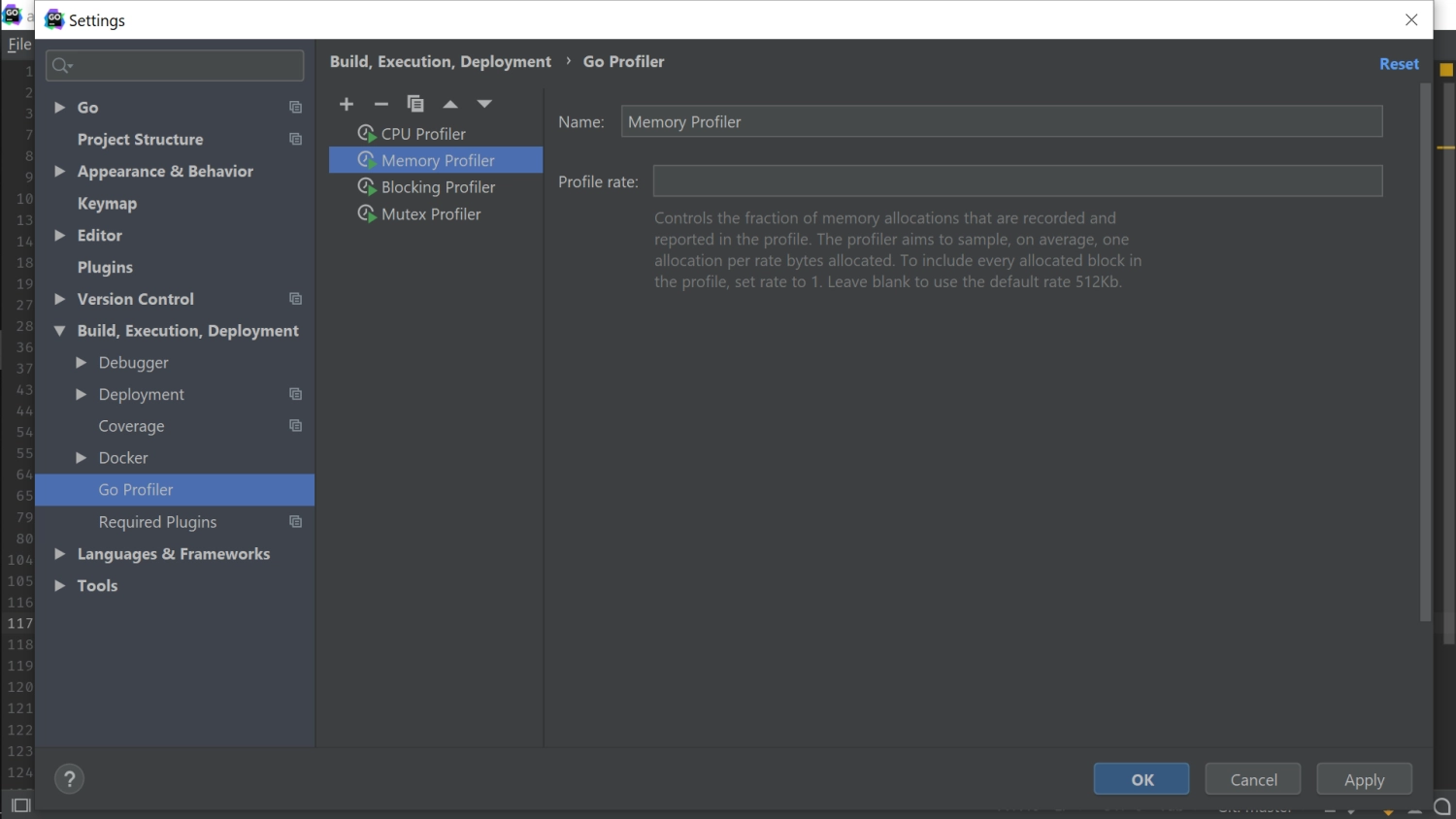Focus the settings search box
The height and width of the screenshot is (819, 1456).
tap(175, 65)
